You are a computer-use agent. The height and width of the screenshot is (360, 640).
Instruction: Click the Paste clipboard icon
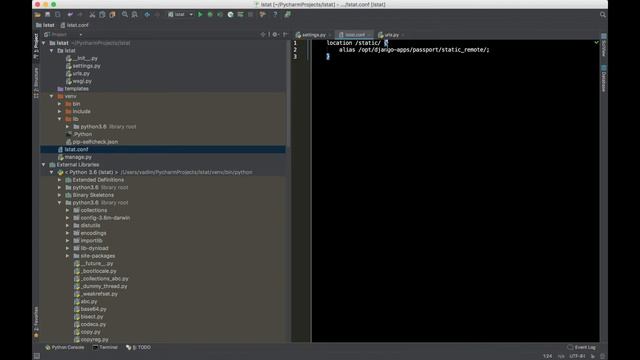click(x=112, y=14)
